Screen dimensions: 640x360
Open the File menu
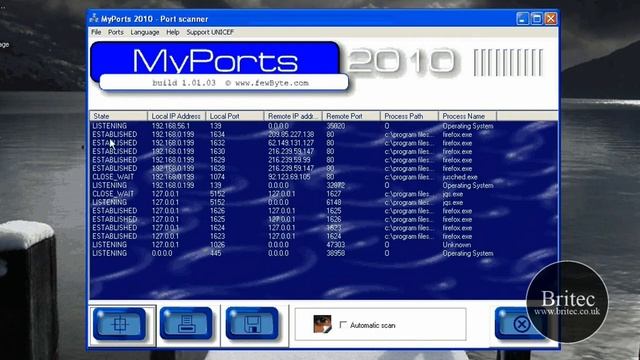[96, 32]
